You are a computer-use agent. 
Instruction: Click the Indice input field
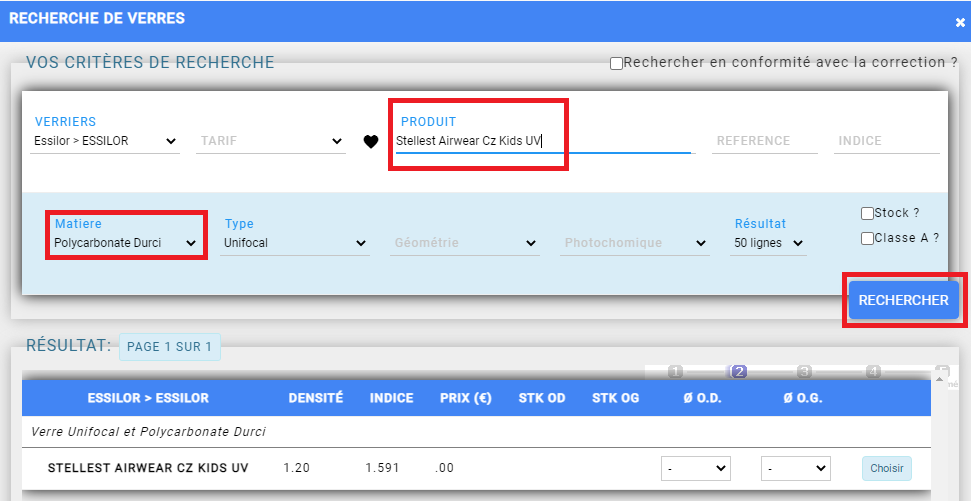pos(887,141)
